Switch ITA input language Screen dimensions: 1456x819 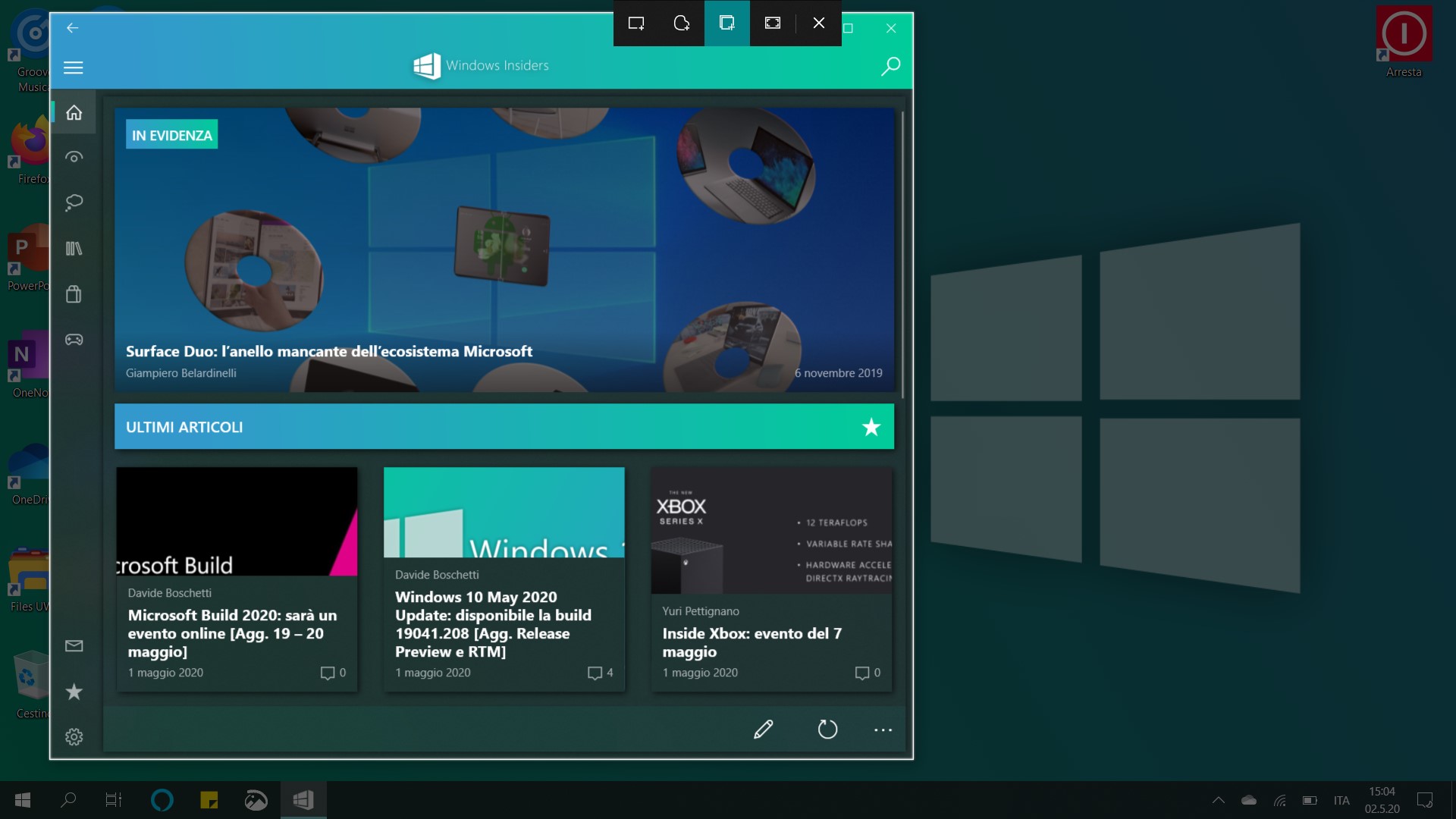[1341, 800]
